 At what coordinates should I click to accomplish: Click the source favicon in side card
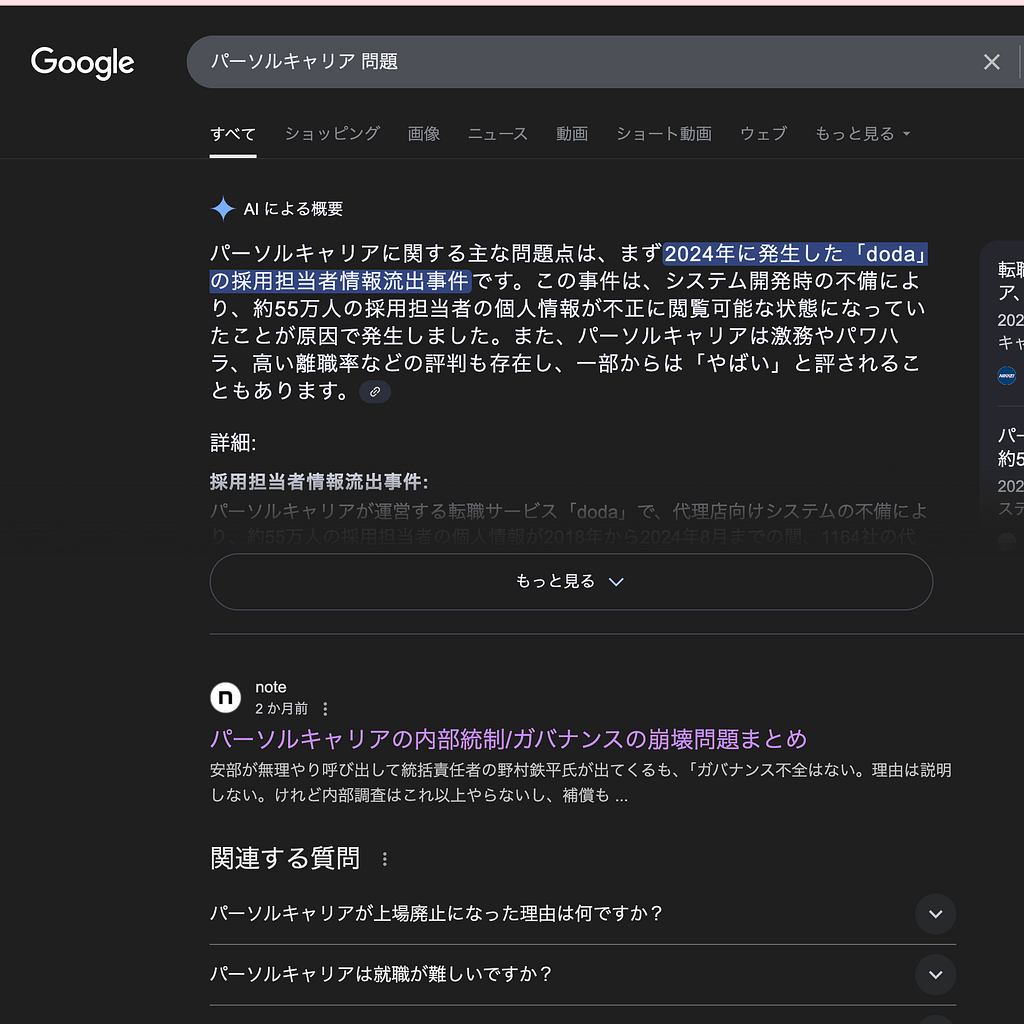1006,376
